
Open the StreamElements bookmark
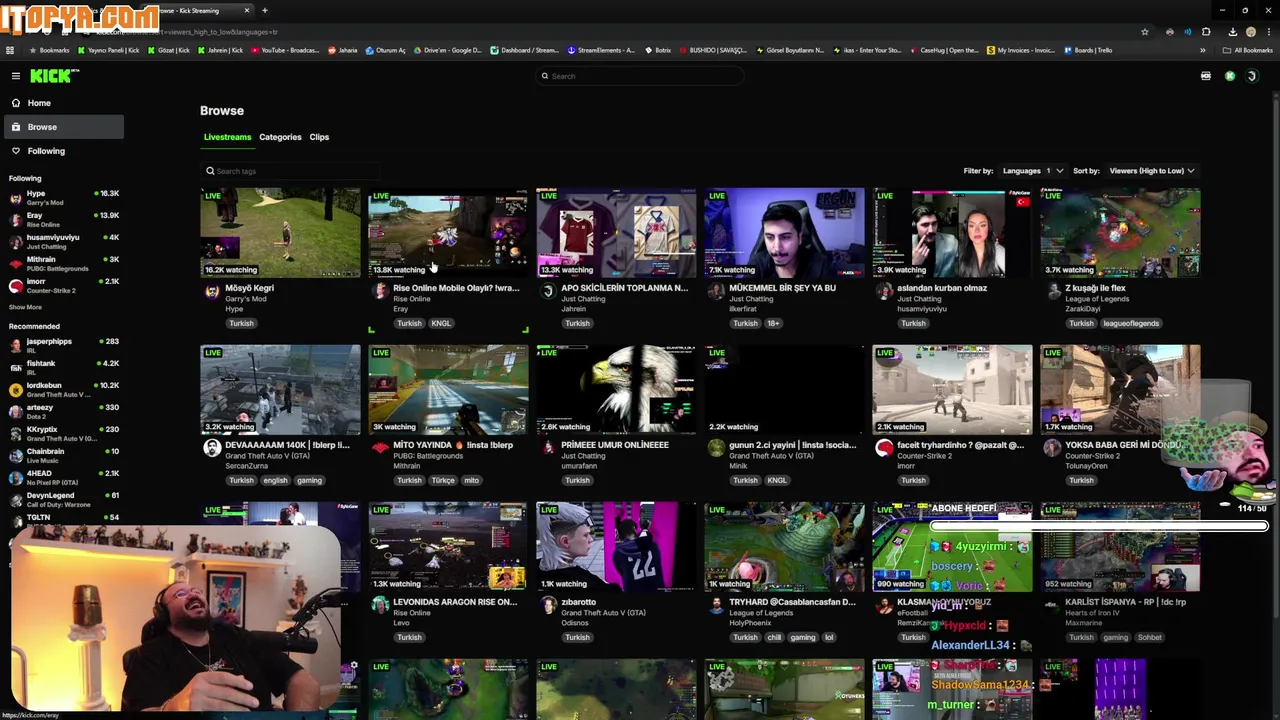coord(601,50)
